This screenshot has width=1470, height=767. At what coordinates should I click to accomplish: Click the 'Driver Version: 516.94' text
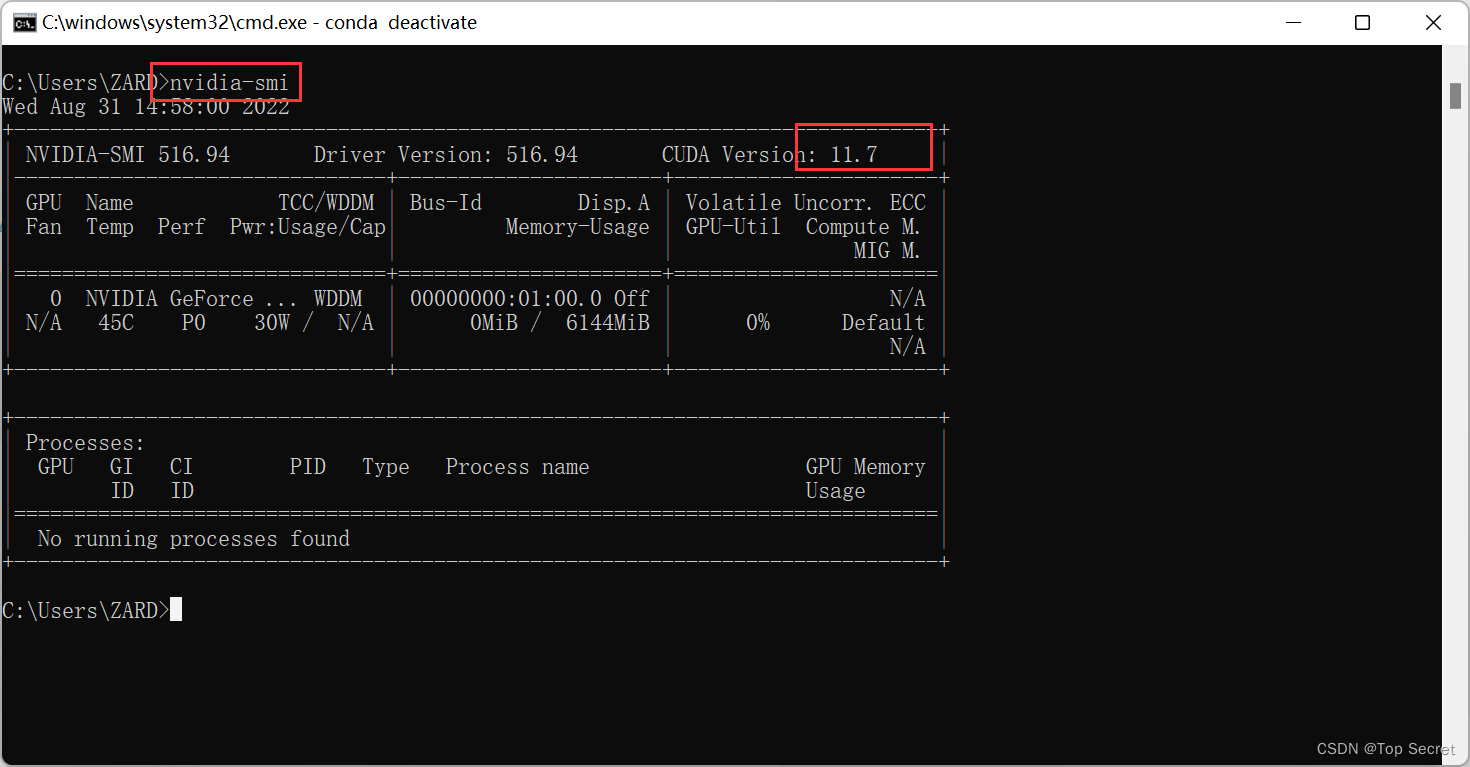click(446, 155)
